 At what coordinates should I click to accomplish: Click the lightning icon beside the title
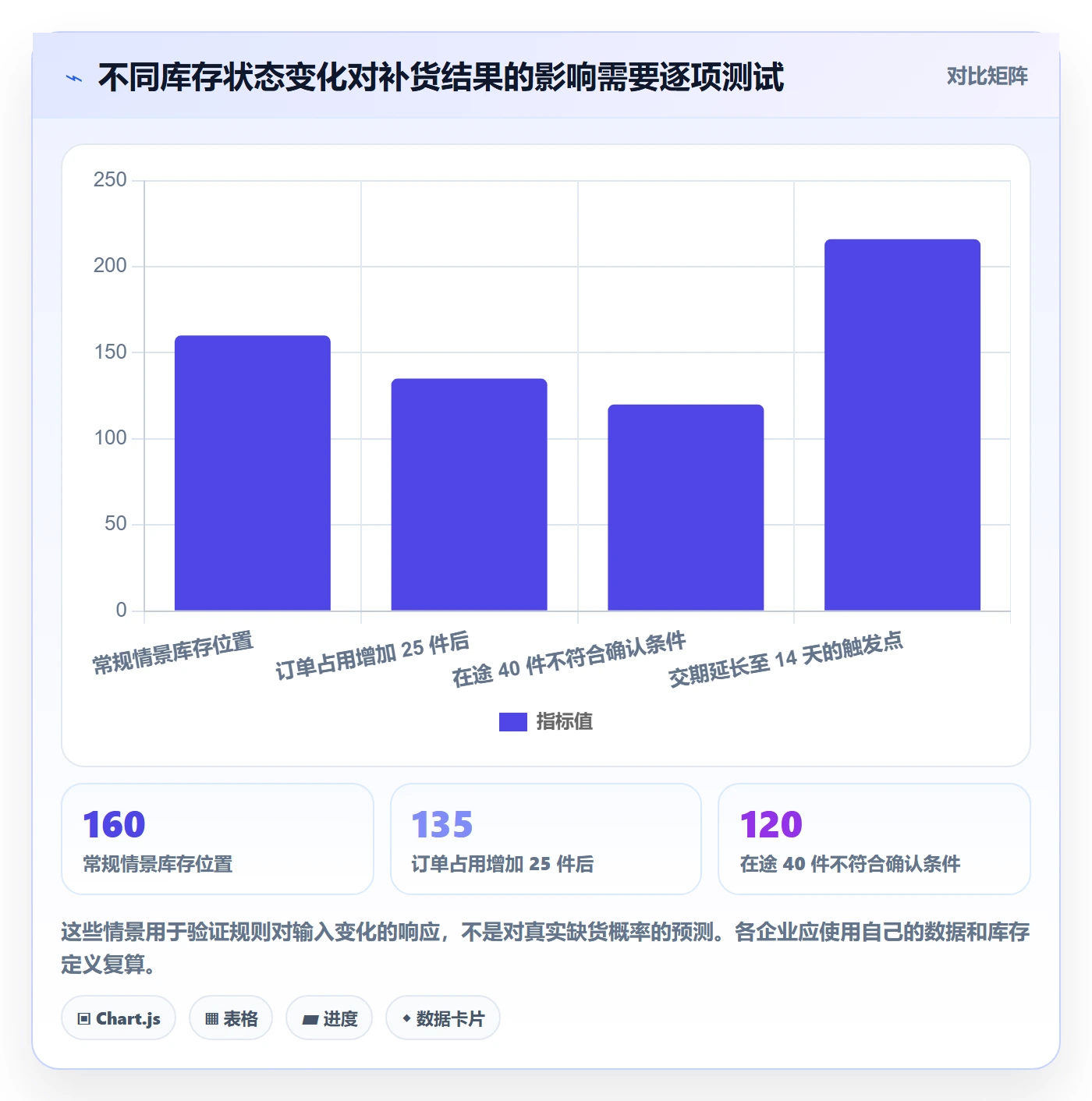74,78
